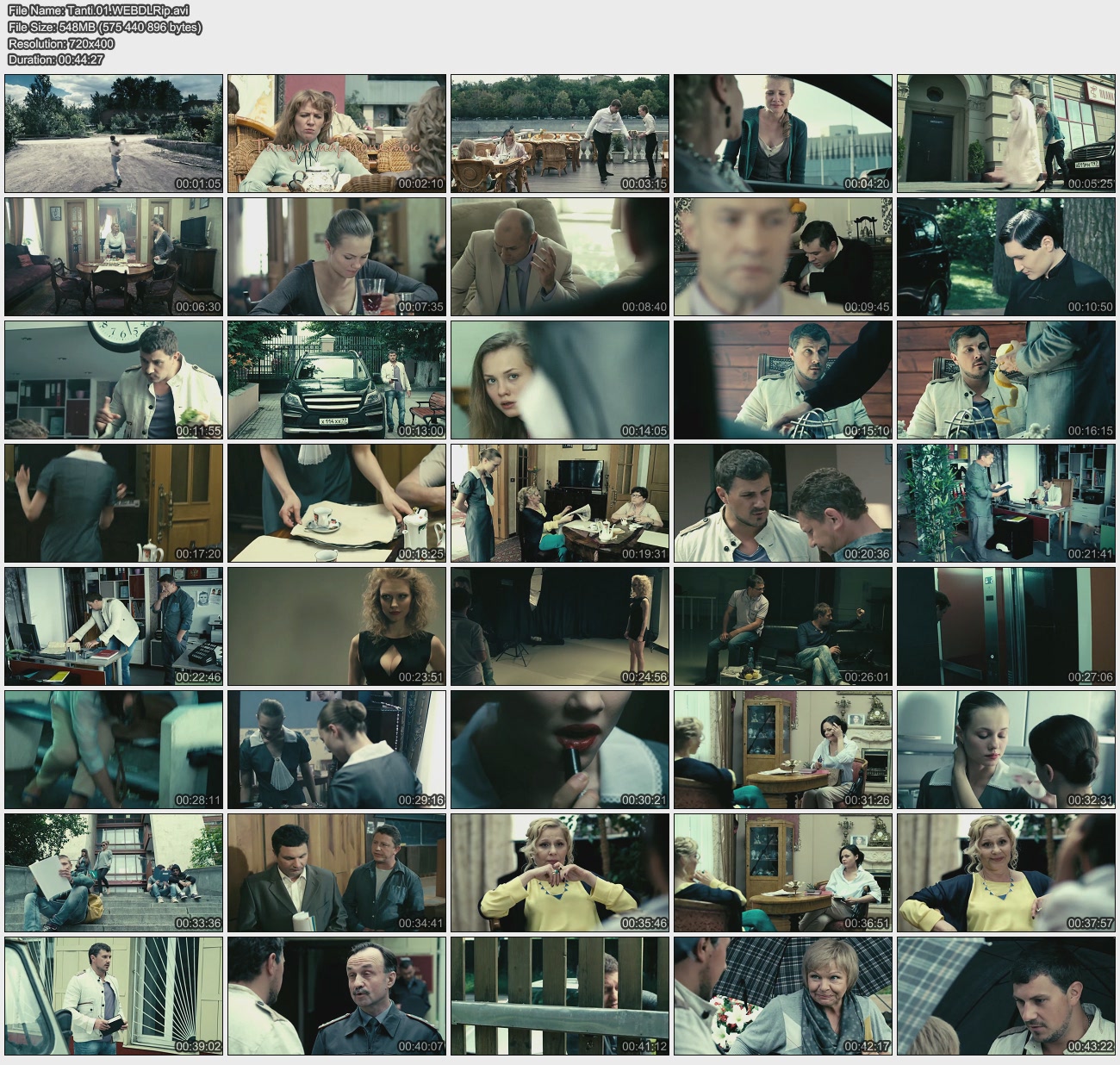Open the thumbnail marked 00:39:02
The width and height of the screenshot is (1120, 1065).
(114, 996)
